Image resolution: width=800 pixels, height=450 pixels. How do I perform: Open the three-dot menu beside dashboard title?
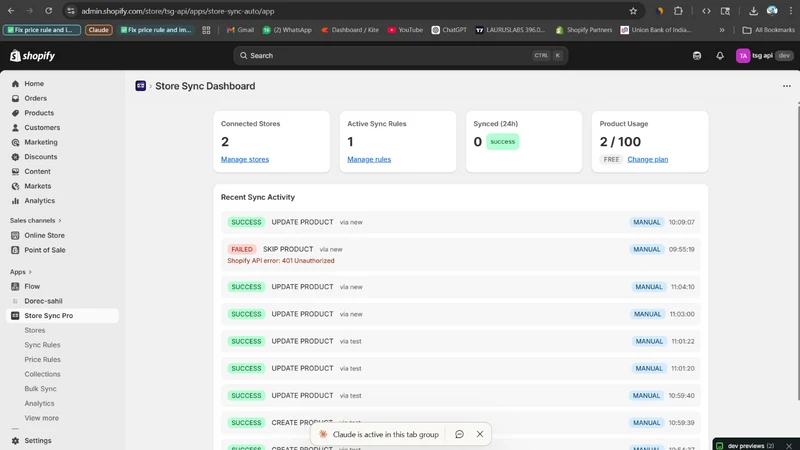click(x=786, y=86)
